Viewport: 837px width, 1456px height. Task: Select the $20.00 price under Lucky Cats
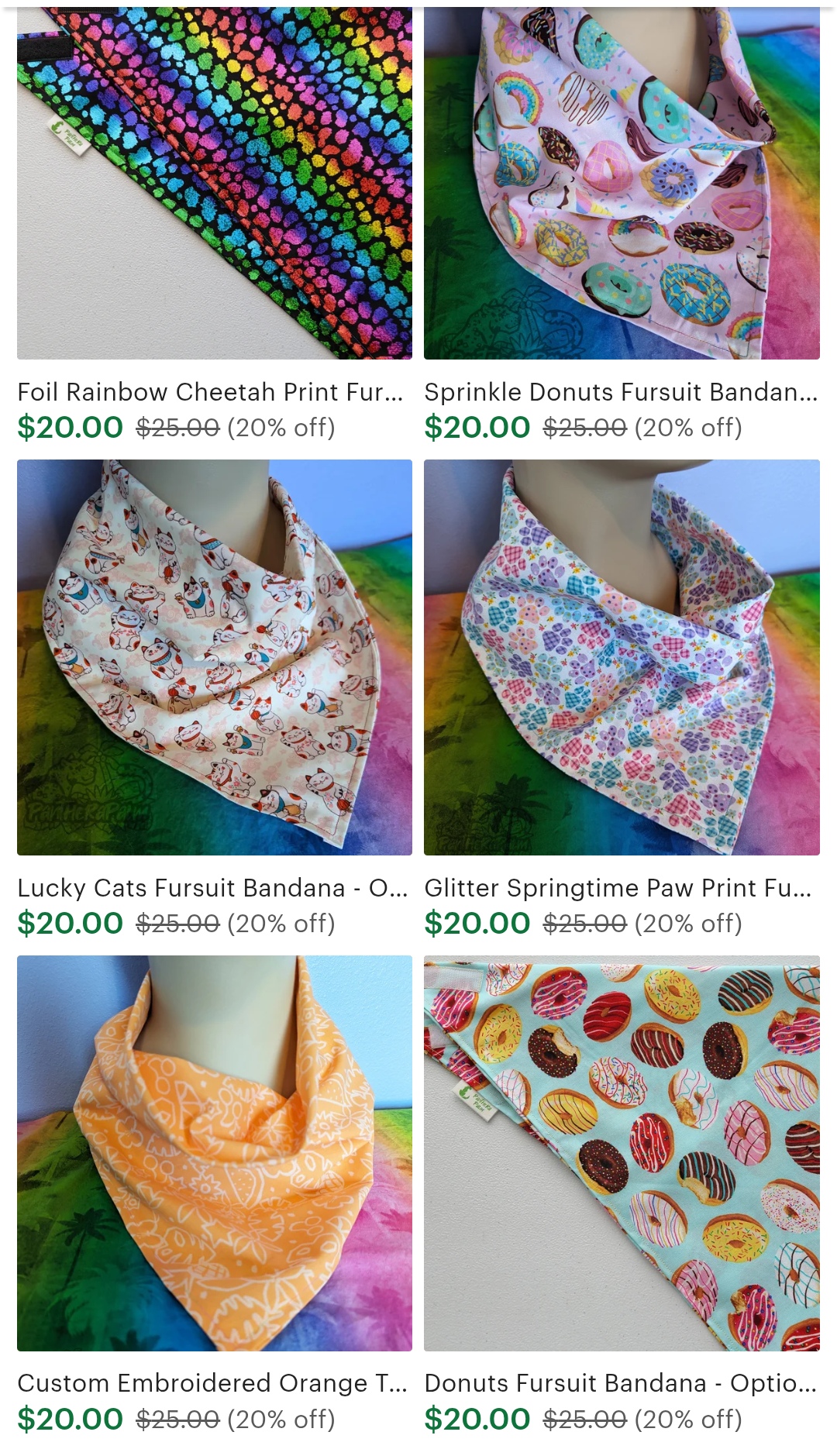coord(71,923)
